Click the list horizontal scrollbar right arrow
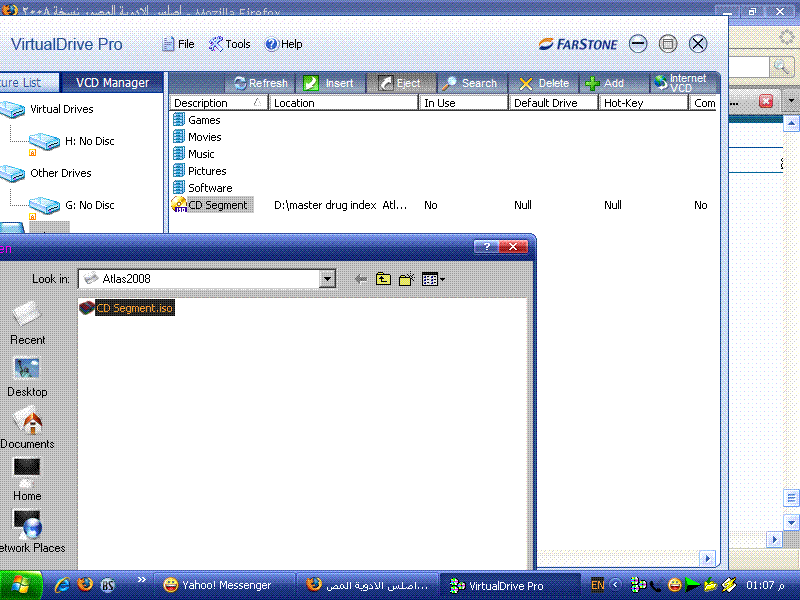Image resolution: width=800 pixels, height=600 pixels. tap(708, 558)
